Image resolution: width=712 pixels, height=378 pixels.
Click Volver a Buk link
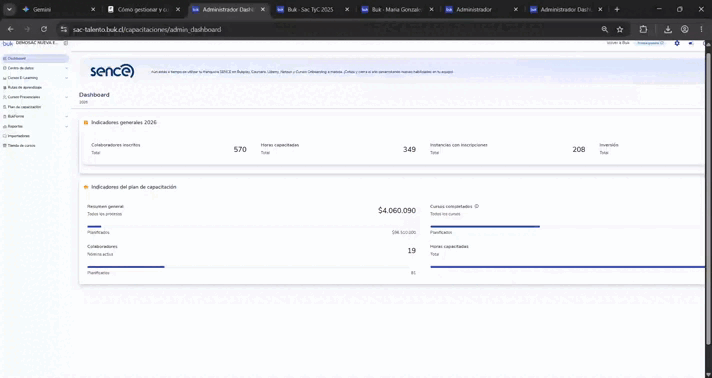click(618, 43)
